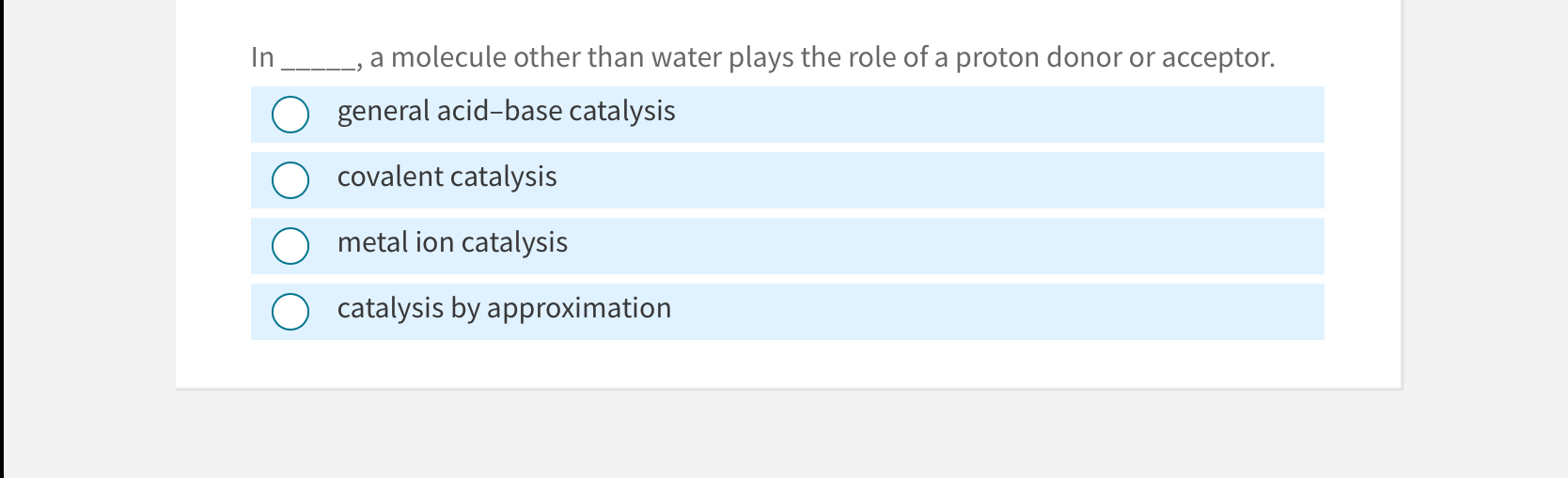Click the 'catalysis by approximation' label text
1568x478 pixels.
[x=504, y=309]
